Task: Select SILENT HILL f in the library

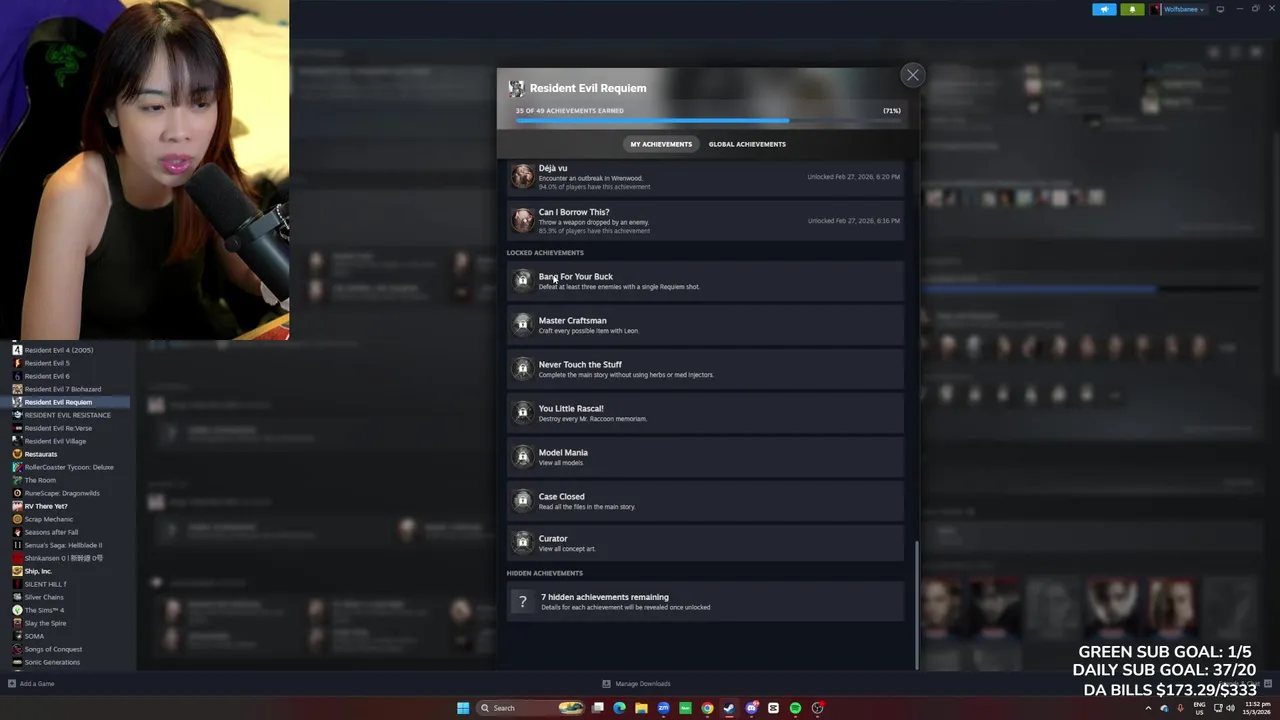Action: point(45,584)
